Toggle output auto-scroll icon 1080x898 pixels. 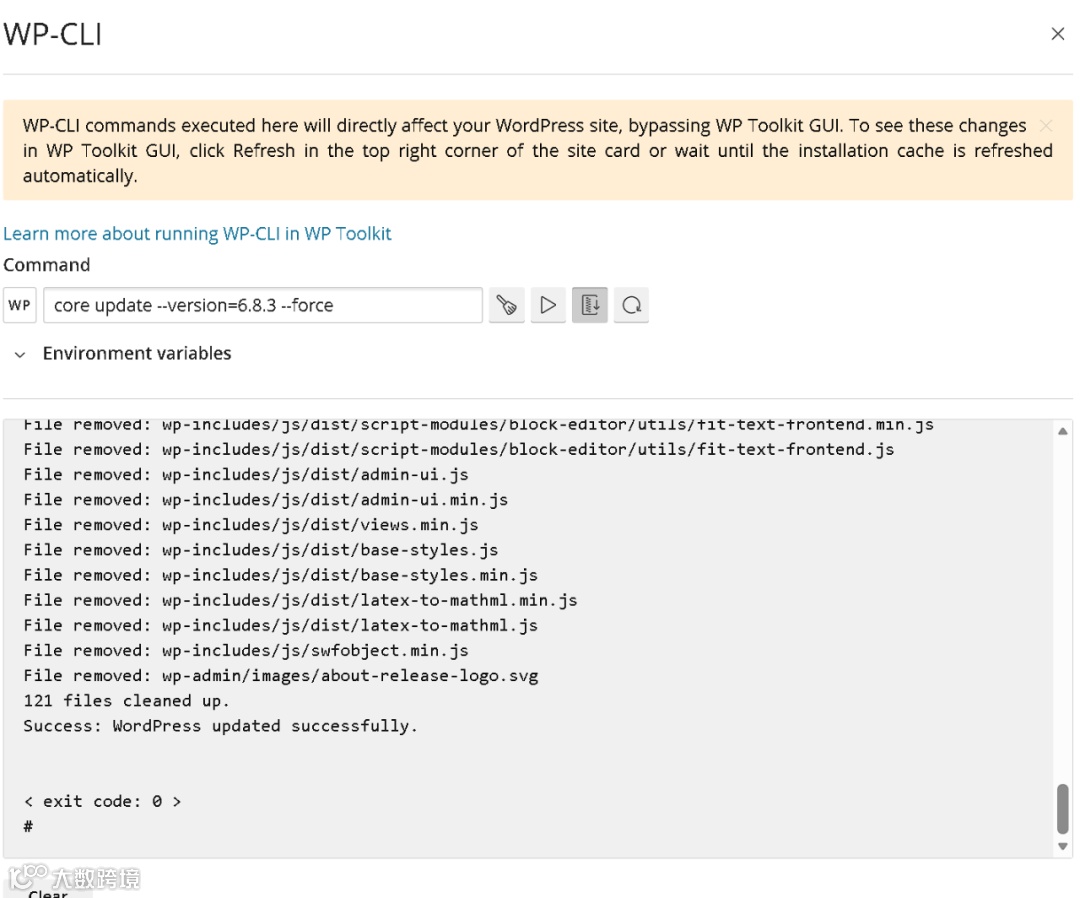[590, 305]
